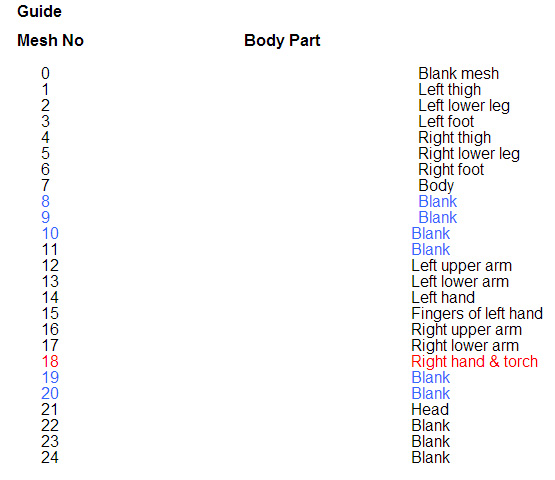Image resolution: width=555 pixels, height=480 pixels.
Task: Click the Right foot label
Action: [451, 169]
